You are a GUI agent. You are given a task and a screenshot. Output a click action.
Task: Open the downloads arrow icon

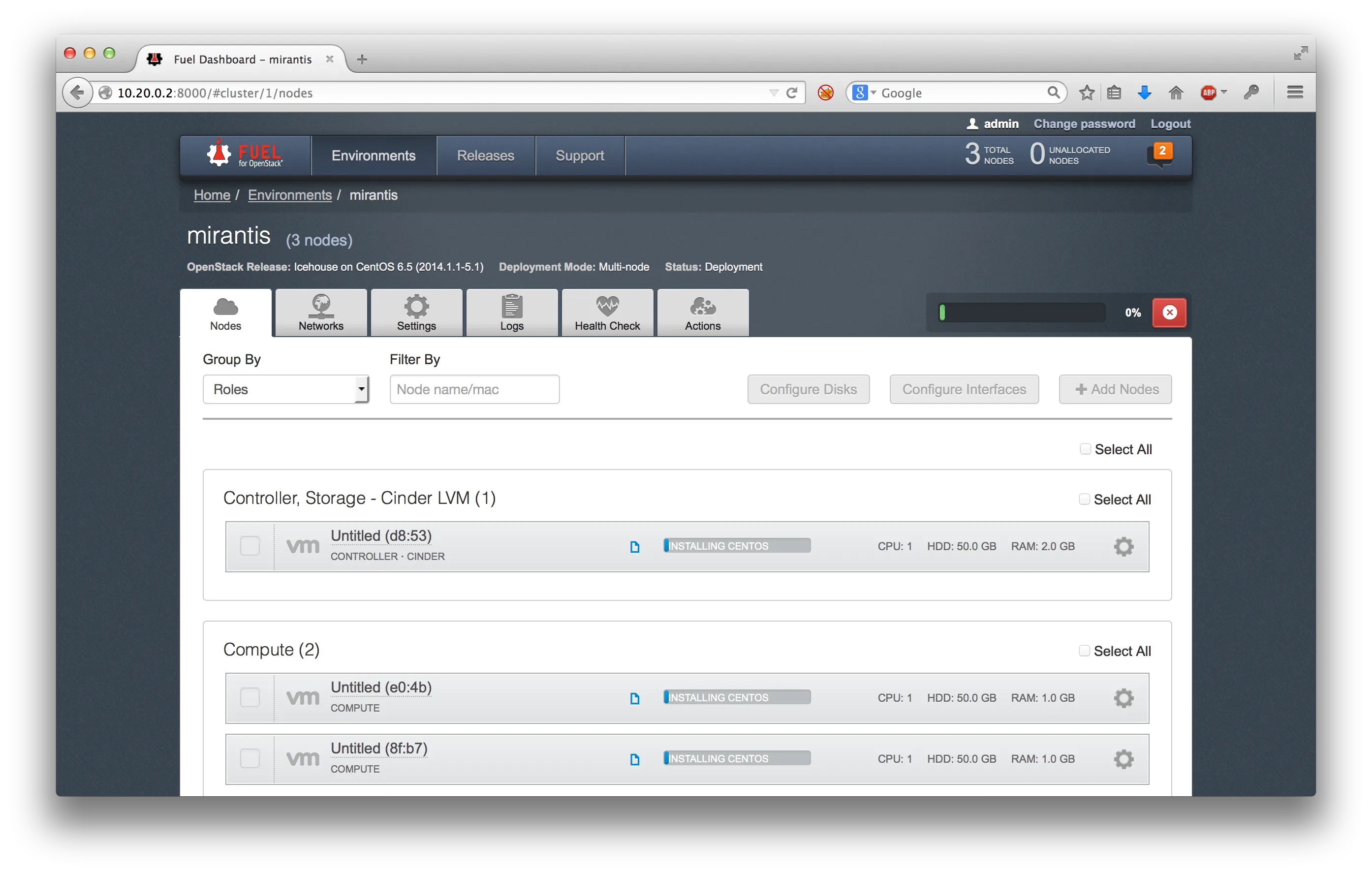(x=1144, y=93)
